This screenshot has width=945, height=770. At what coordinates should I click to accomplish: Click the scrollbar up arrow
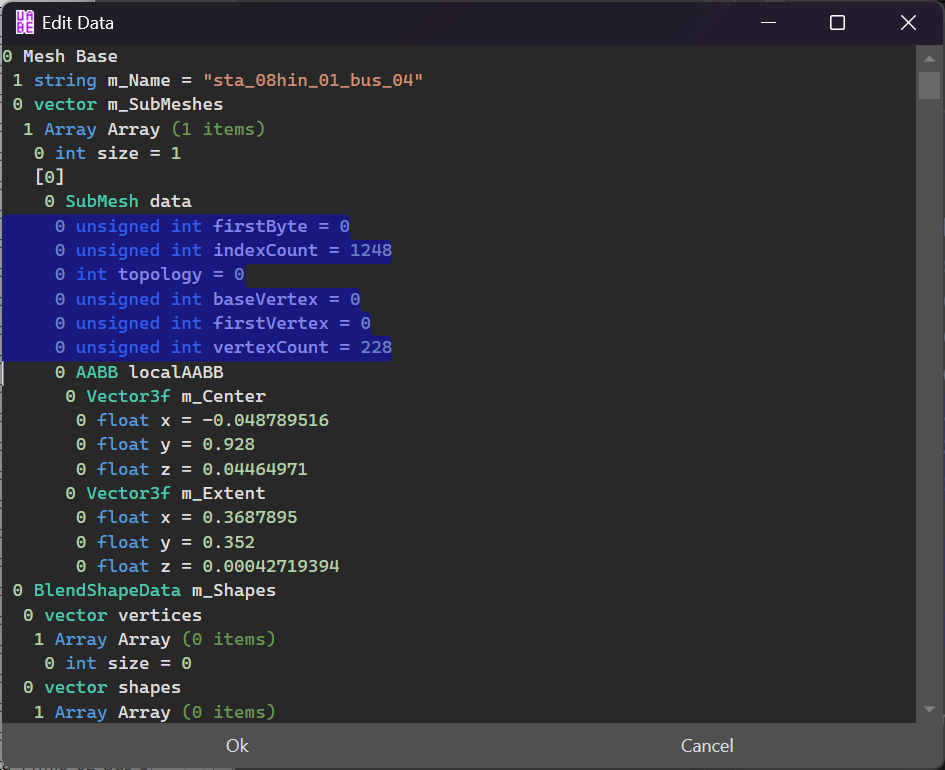[929, 58]
